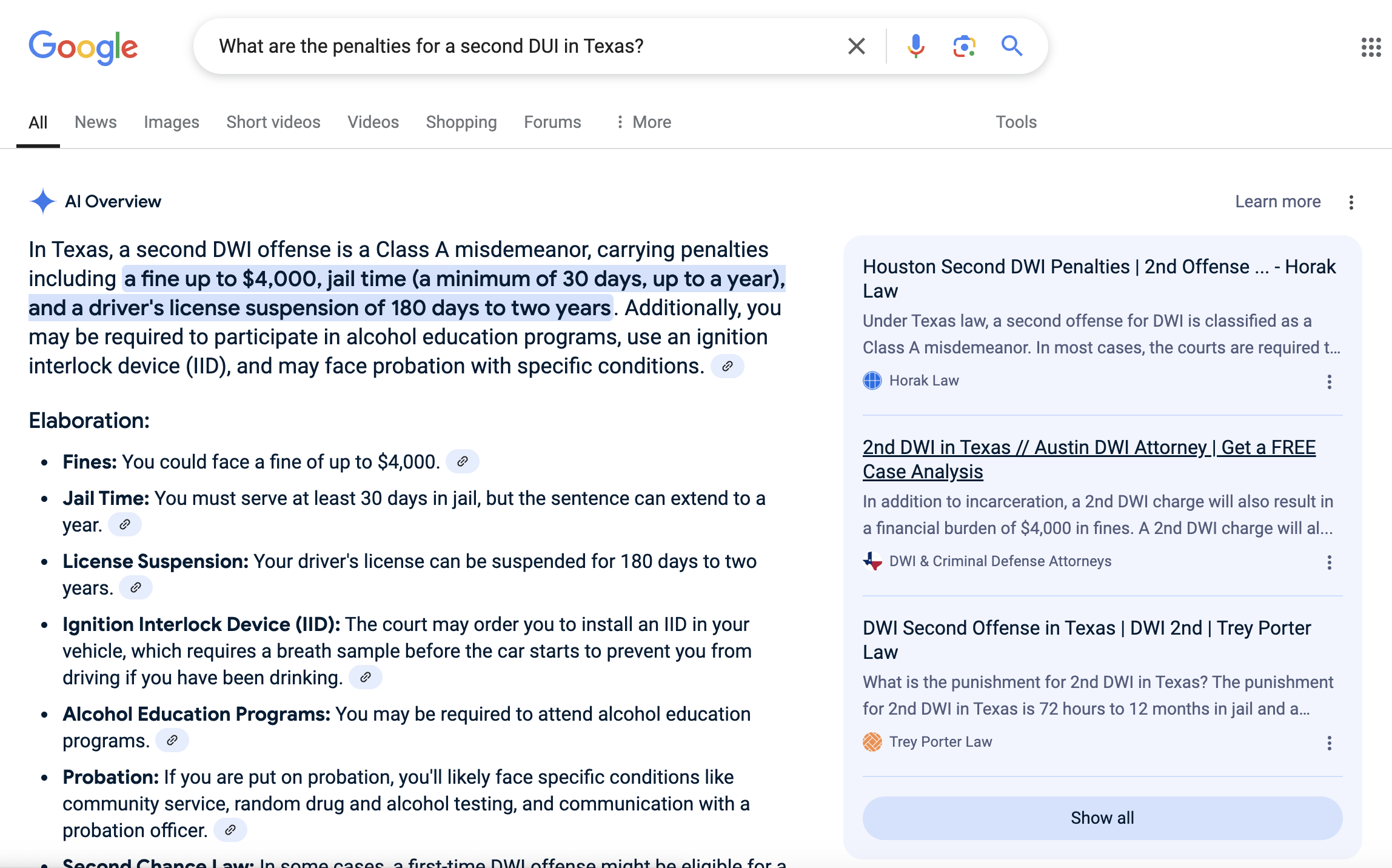
Task: Switch to the Shopping tab
Action: point(461,122)
